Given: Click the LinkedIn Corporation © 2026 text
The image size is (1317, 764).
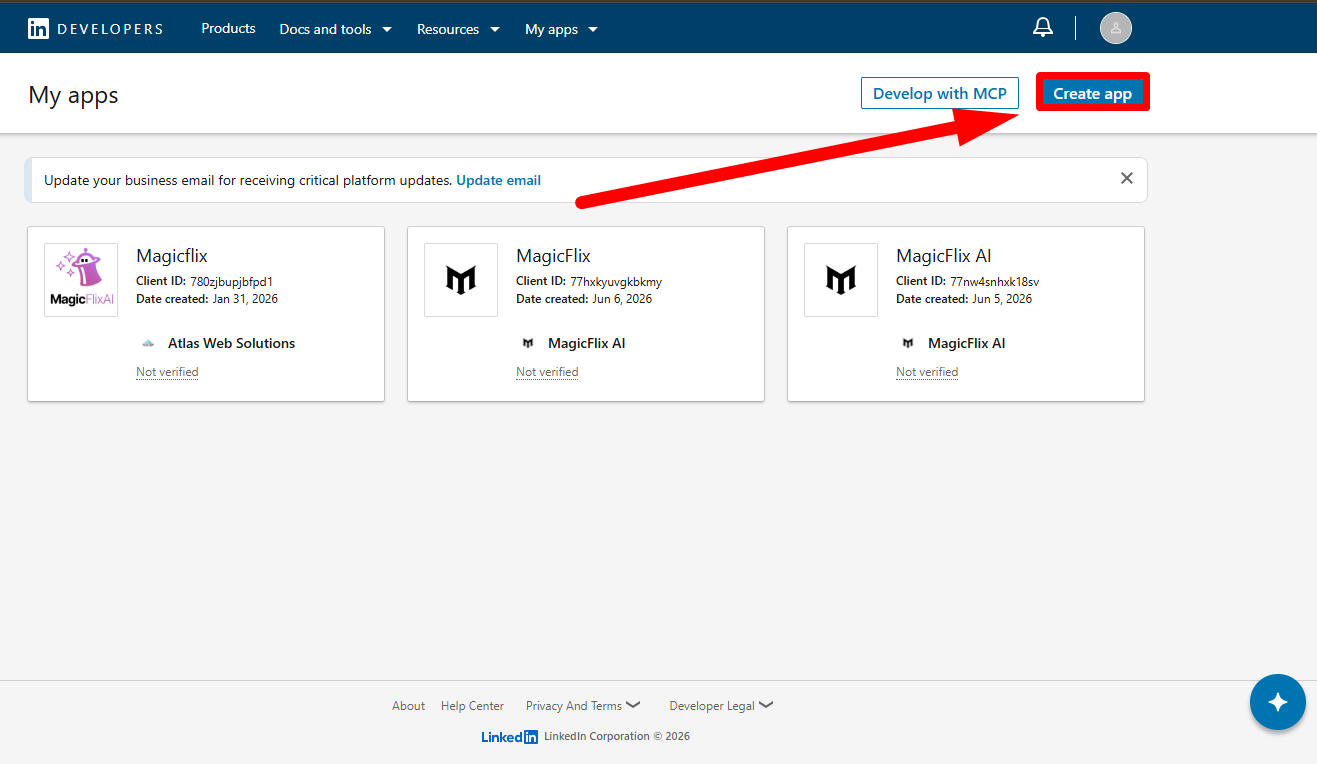Looking at the screenshot, I should [x=617, y=737].
